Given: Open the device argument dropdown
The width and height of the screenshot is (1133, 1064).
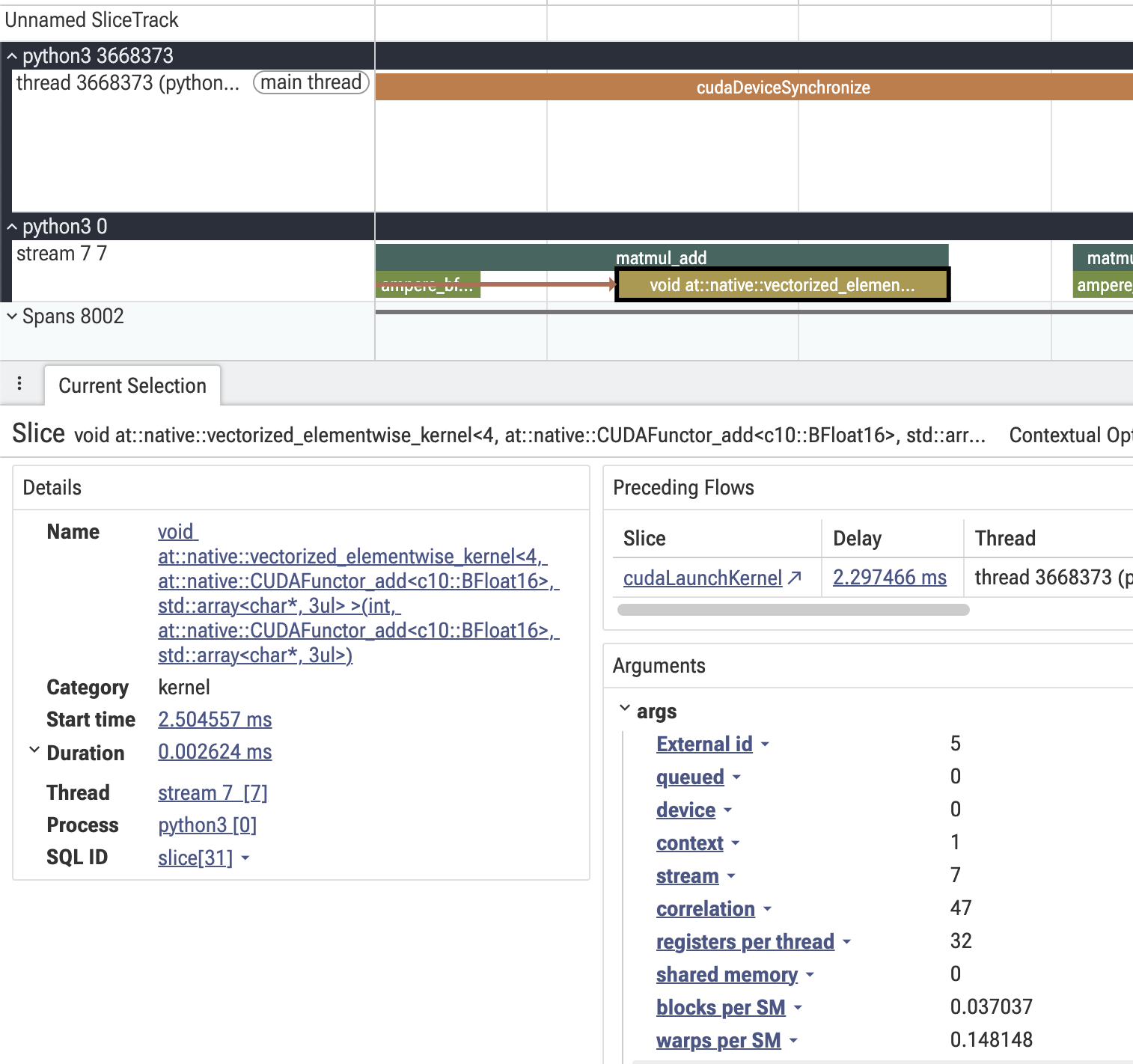Looking at the screenshot, I should 728,810.
